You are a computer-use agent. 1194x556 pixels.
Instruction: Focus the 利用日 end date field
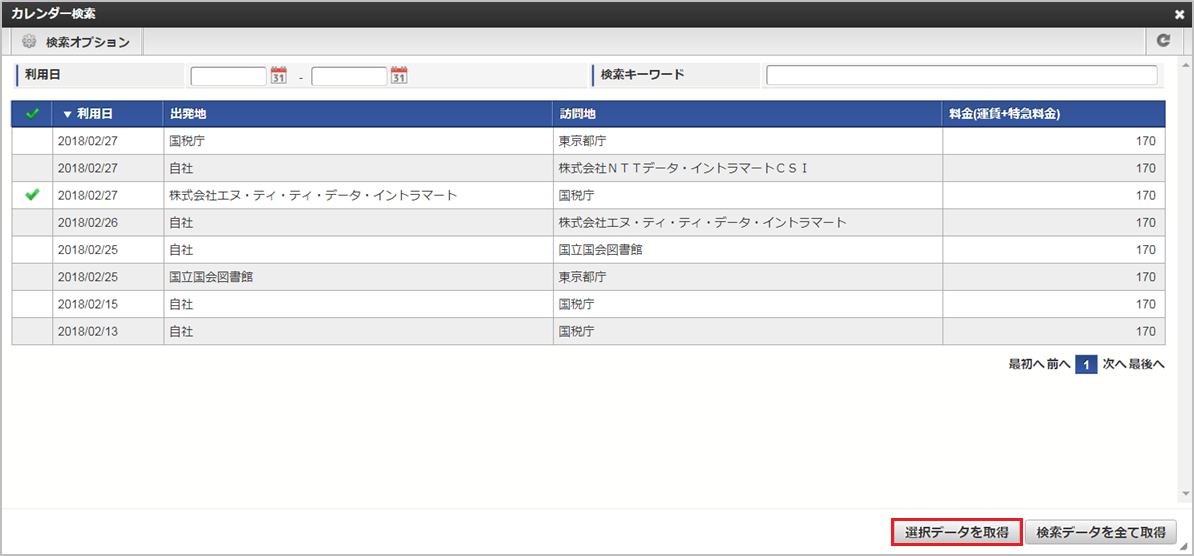click(x=350, y=75)
